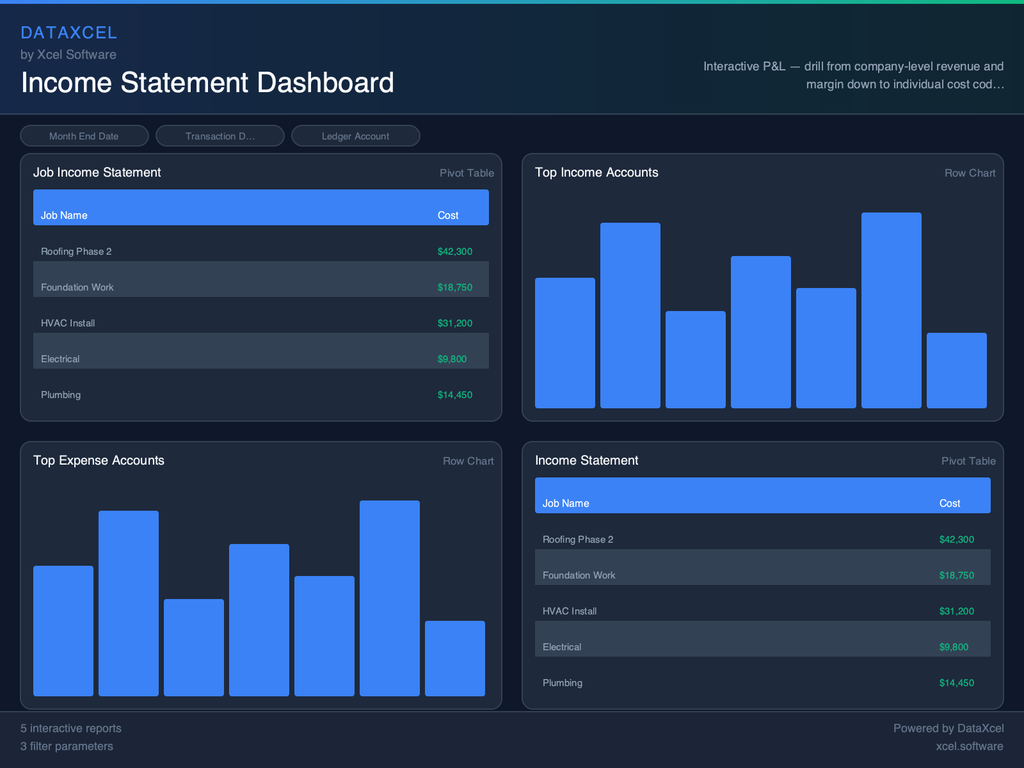Screen dimensions: 1024x768
Task: Click the Income Statement Dashboard title
Action: (x=207, y=83)
